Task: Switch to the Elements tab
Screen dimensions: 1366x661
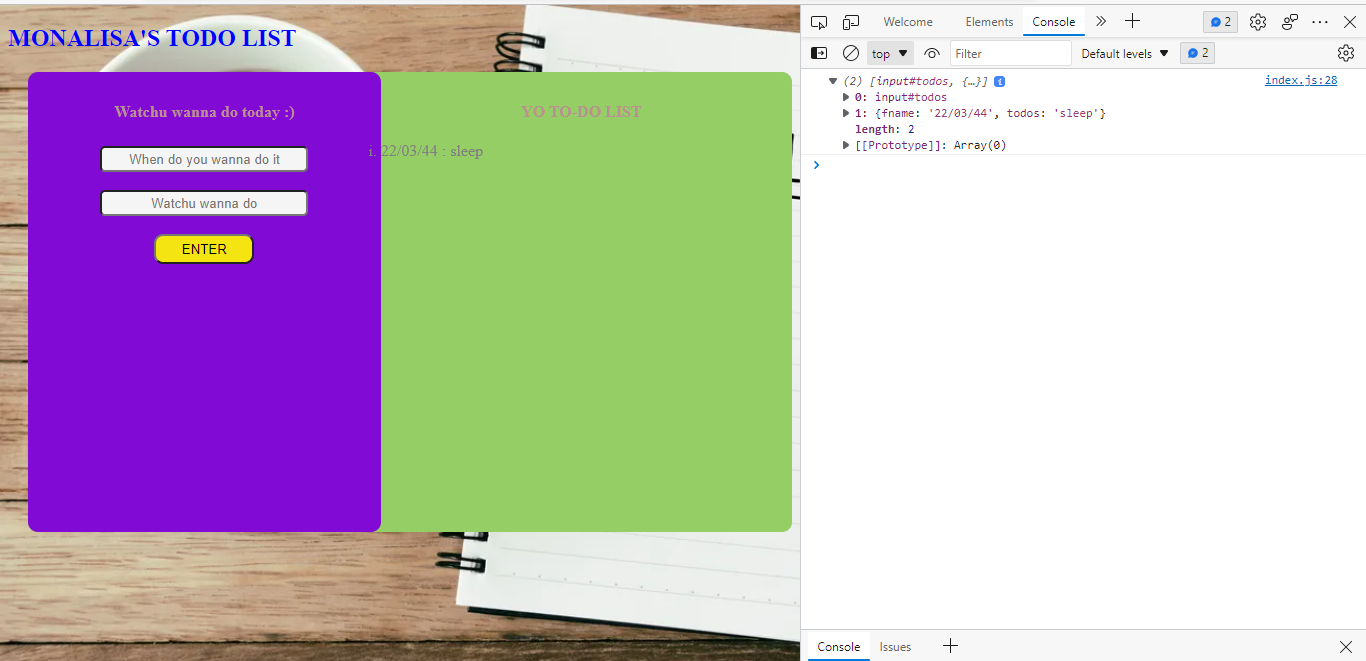Action: [x=989, y=22]
